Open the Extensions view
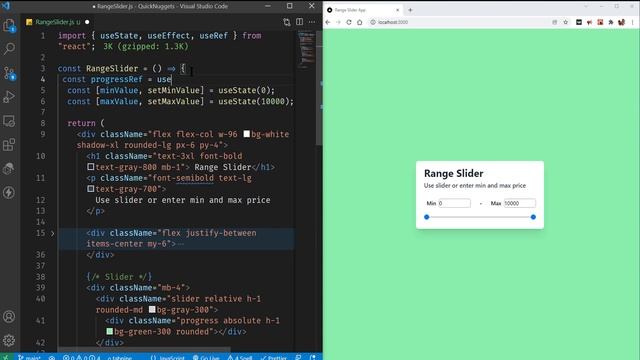Image resolution: width=640 pixels, height=360 pixels. click(x=9, y=144)
